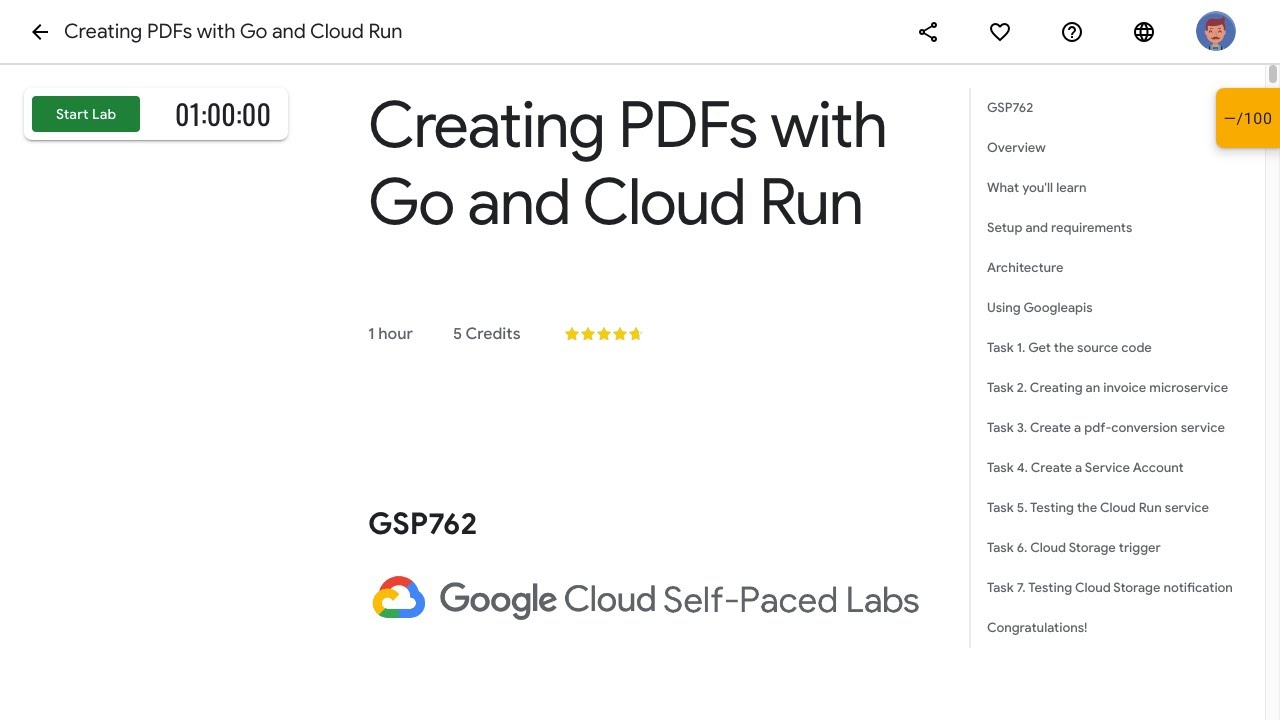Open the help question mark icon
1280x720 pixels.
pyautogui.click(x=1072, y=32)
